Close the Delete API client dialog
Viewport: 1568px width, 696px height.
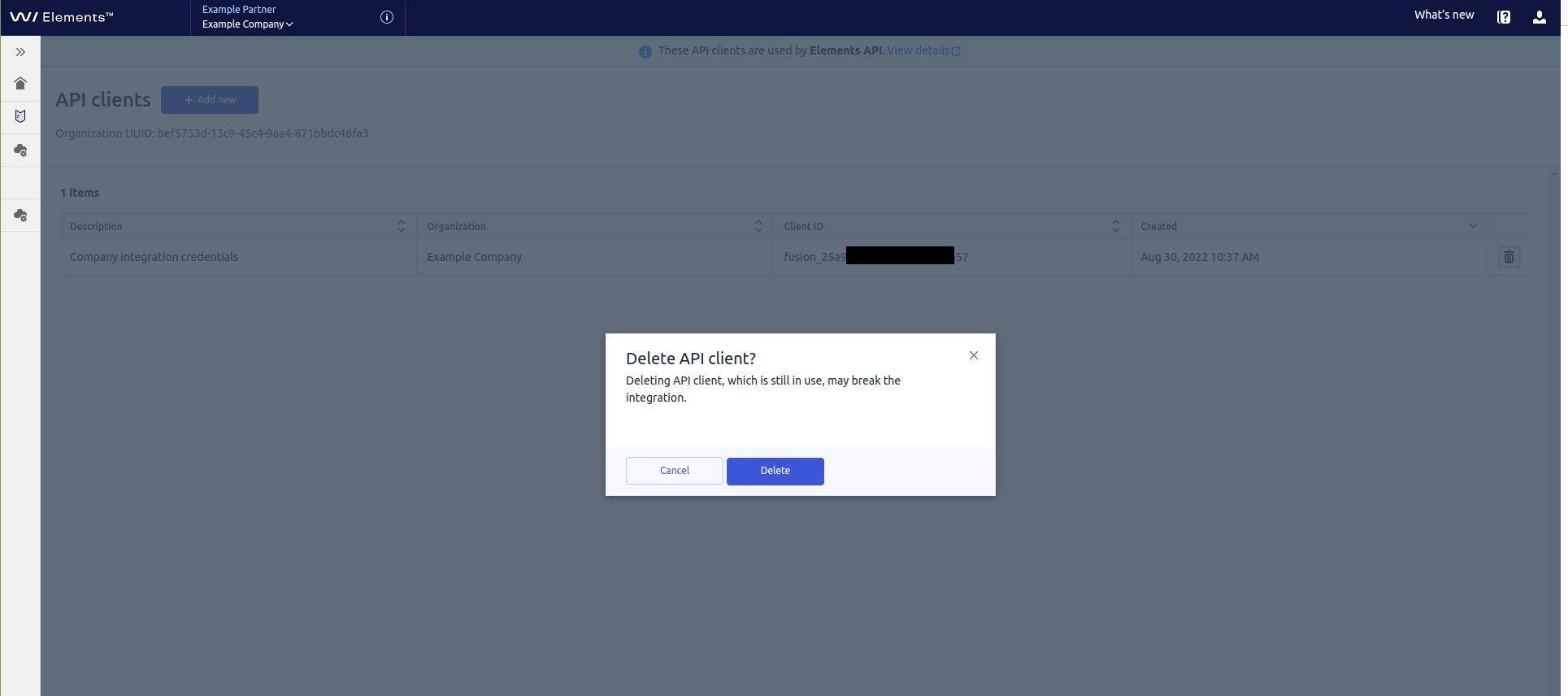(973, 355)
